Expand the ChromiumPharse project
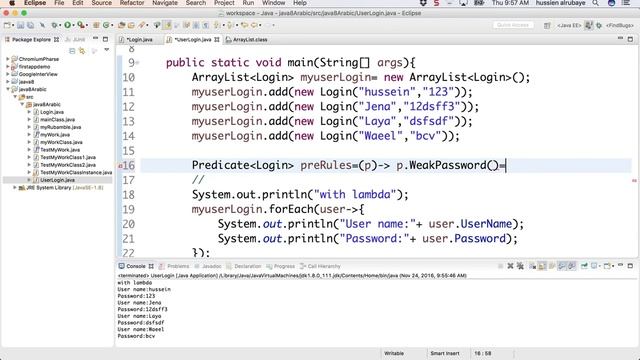This screenshot has height=360, width=640. pyautogui.click(x=8, y=59)
